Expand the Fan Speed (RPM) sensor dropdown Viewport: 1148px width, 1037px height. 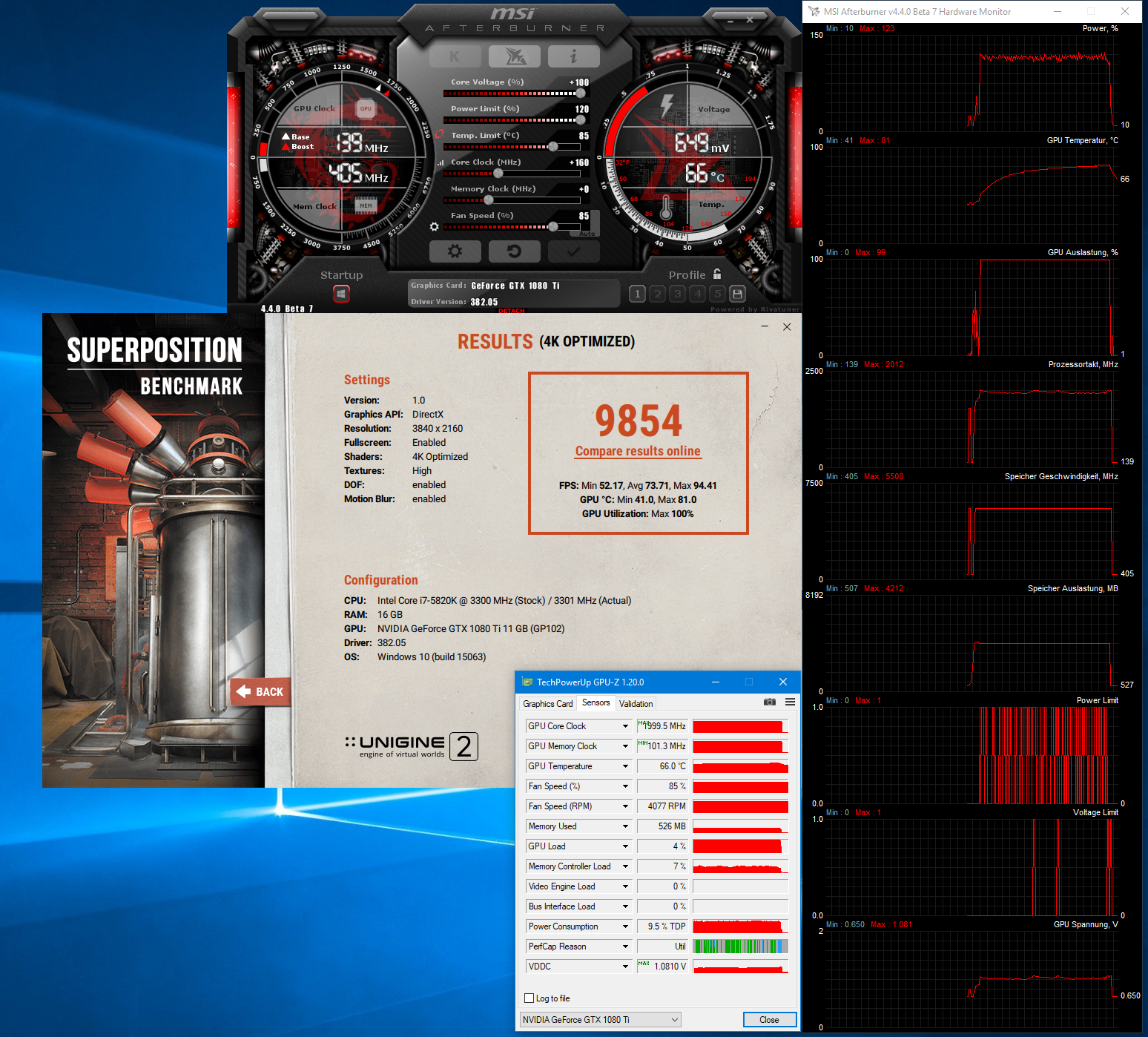tap(625, 806)
